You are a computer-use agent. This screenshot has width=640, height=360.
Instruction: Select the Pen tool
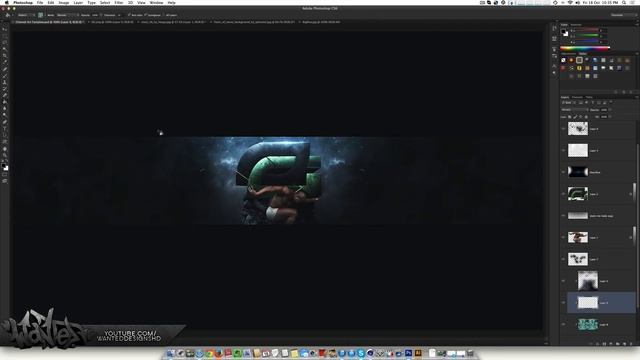5,122
